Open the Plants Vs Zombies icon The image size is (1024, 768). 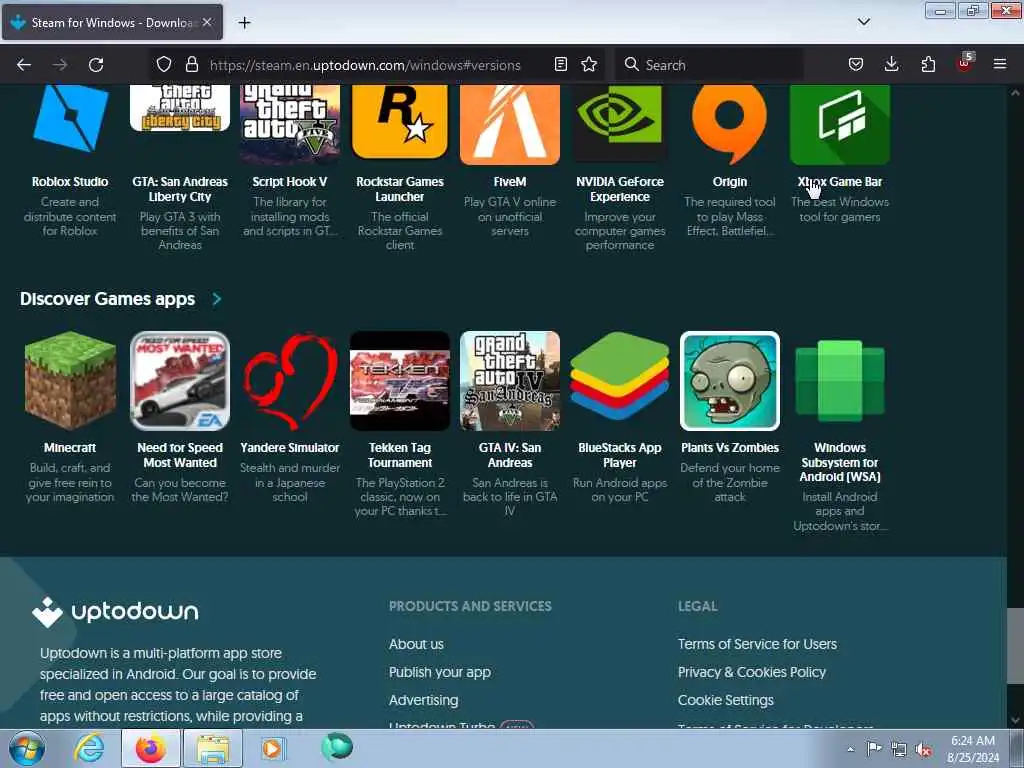tap(729, 381)
